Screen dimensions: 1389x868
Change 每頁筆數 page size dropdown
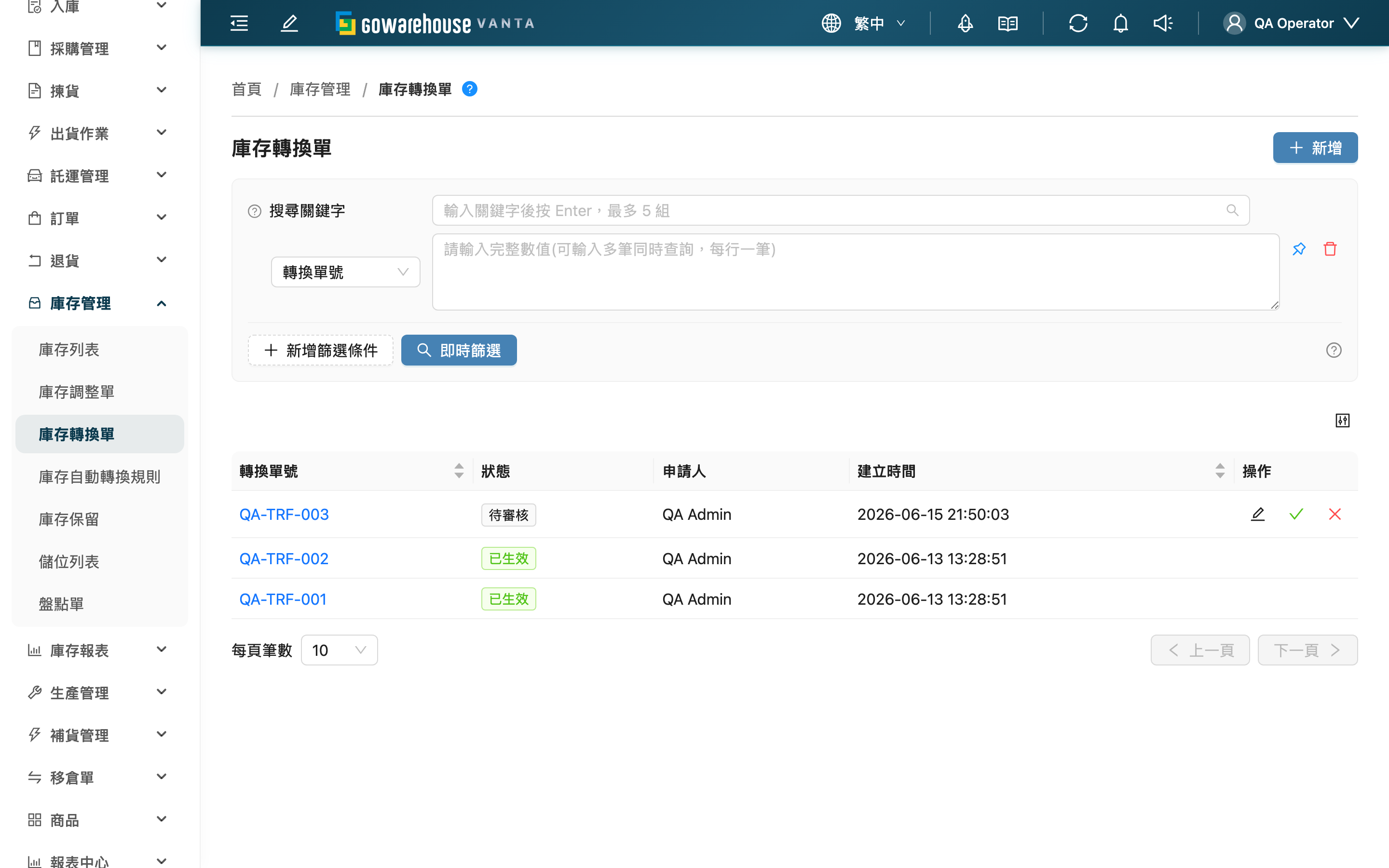[x=339, y=650]
